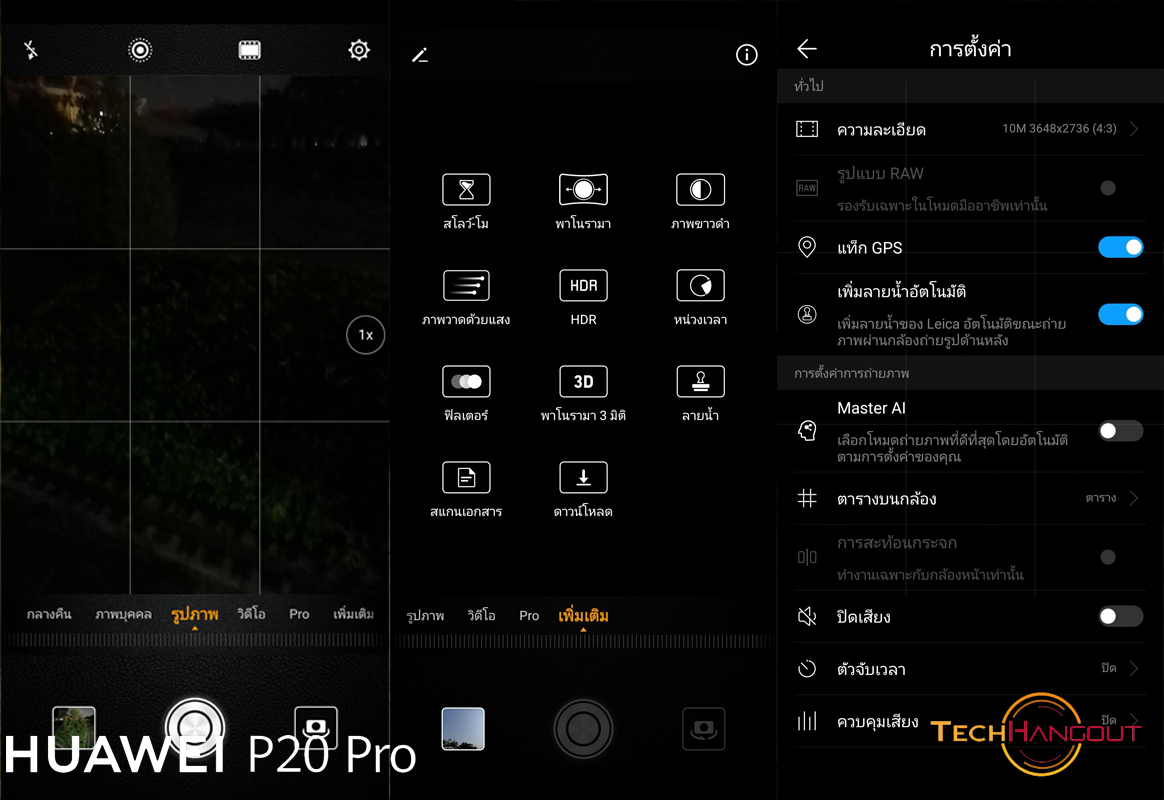The image size is (1164, 800).
Task: Choose the ลายน้ำ watermark mode icon
Action: (x=700, y=381)
